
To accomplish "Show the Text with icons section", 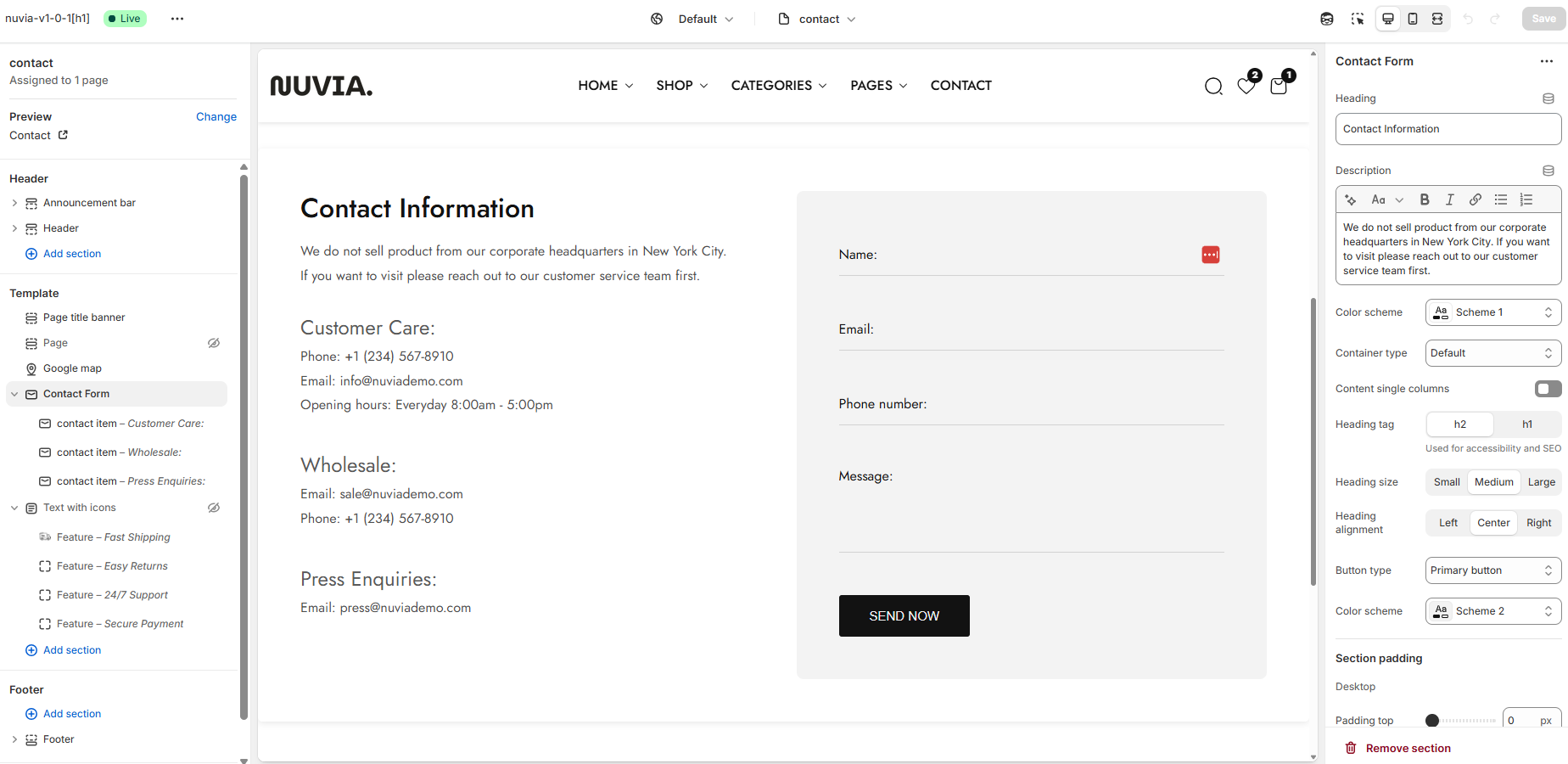I will pos(214,508).
